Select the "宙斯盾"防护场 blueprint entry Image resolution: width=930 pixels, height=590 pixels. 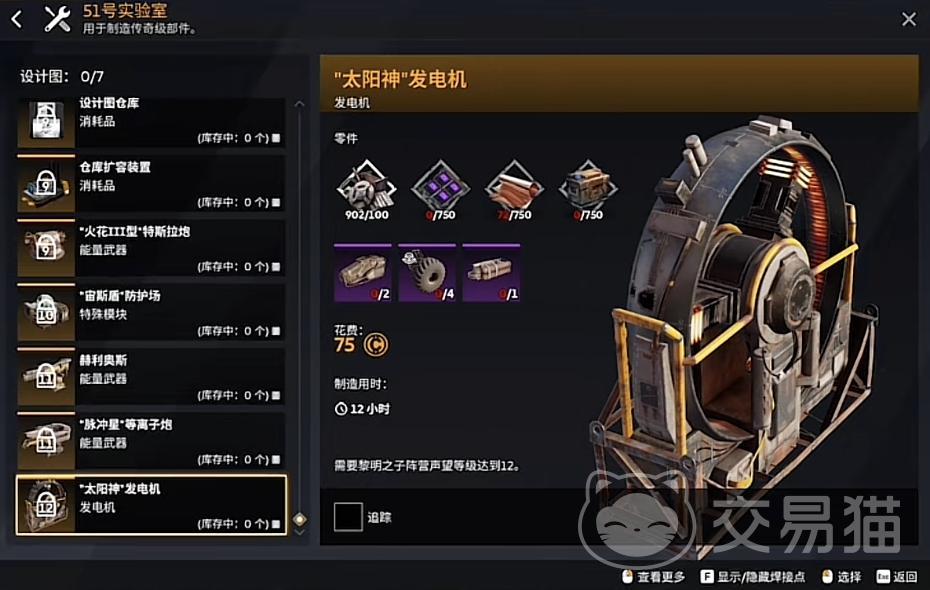pyautogui.click(x=151, y=312)
